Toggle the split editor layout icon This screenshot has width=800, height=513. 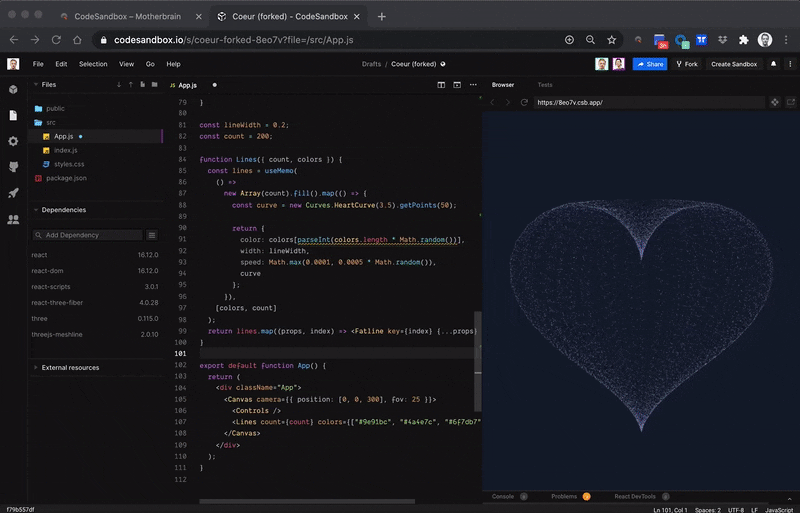coord(442,85)
